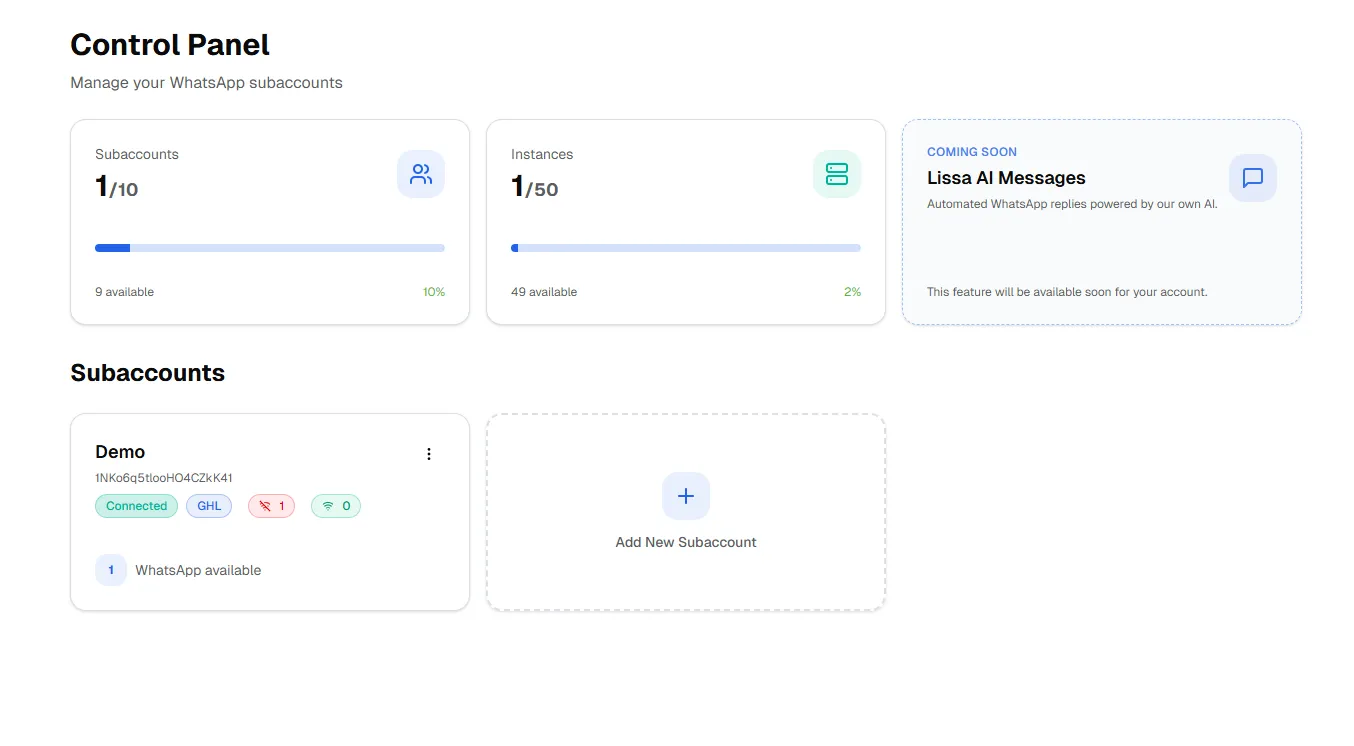1354x746 pixels.
Task: Click the WhatsApp available count badge
Action: (111, 570)
